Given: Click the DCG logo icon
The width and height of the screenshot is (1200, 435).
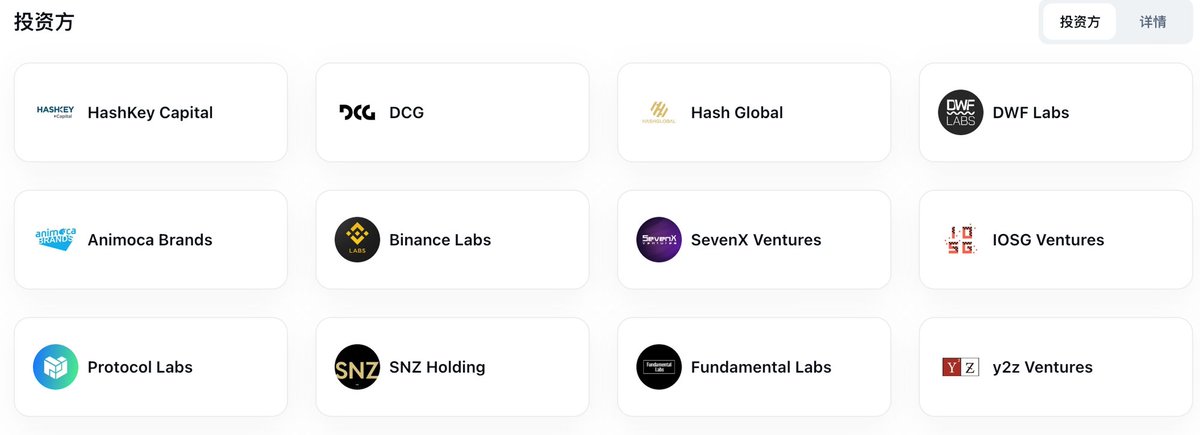Looking at the screenshot, I should (x=357, y=112).
